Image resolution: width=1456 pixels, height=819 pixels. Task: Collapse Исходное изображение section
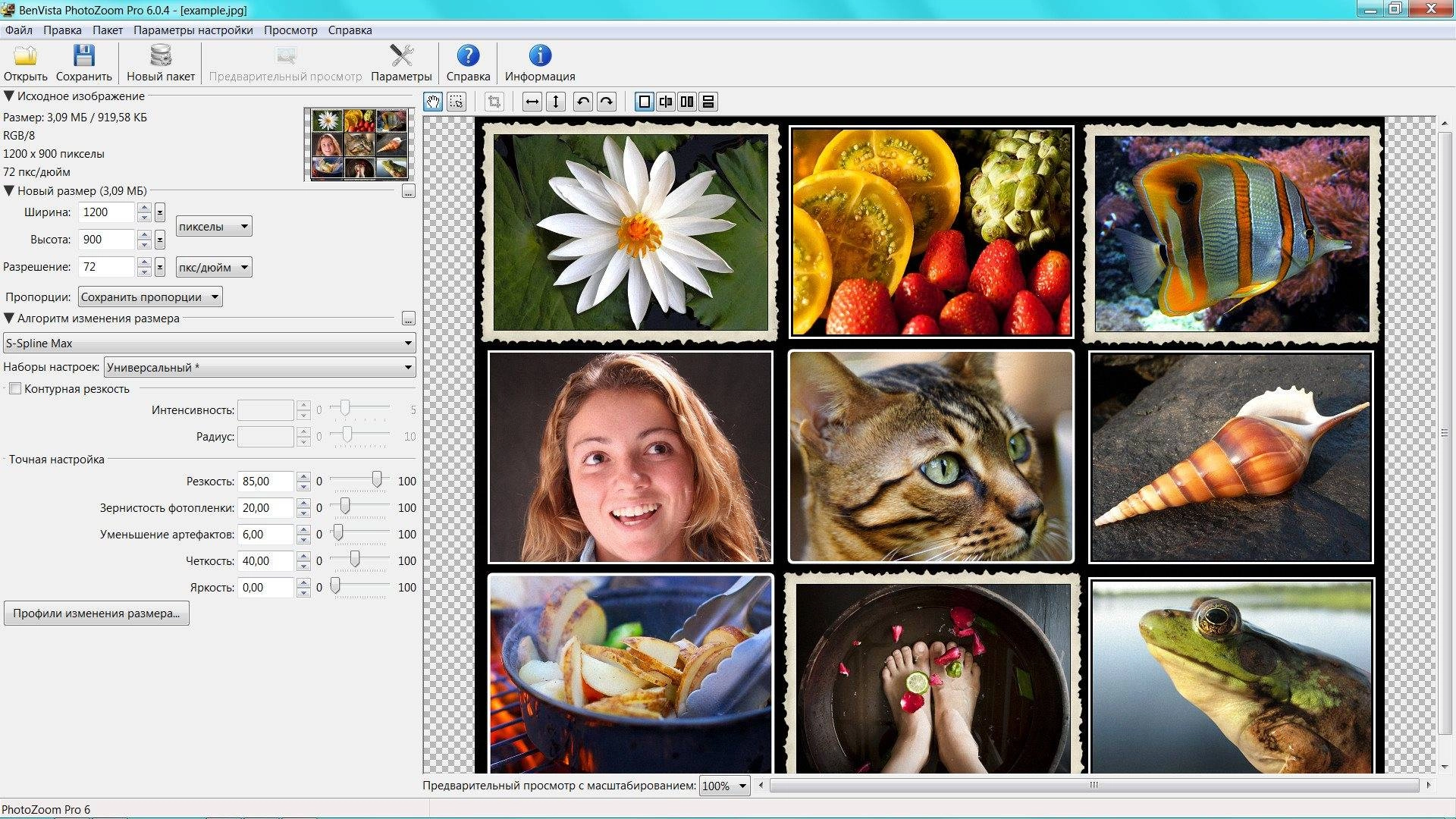click(9, 96)
